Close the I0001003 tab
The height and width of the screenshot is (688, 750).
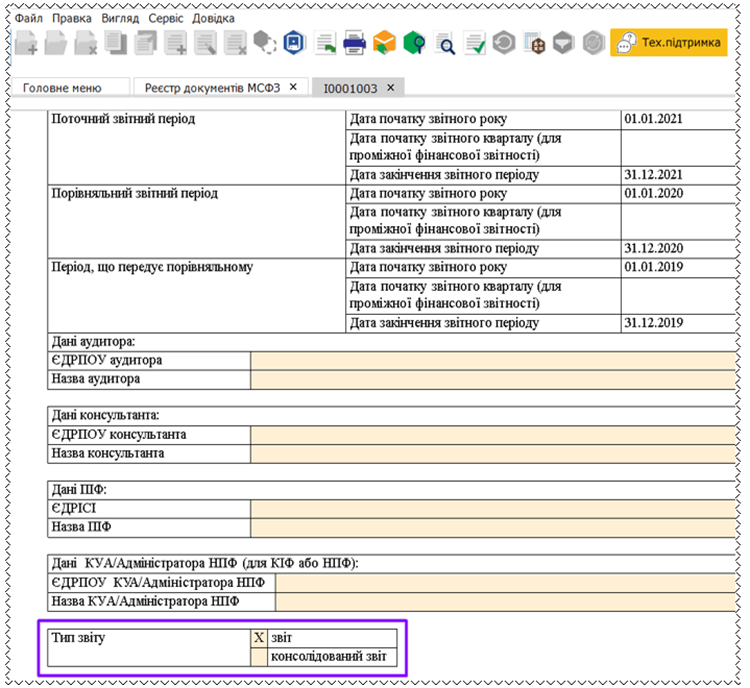(391, 88)
